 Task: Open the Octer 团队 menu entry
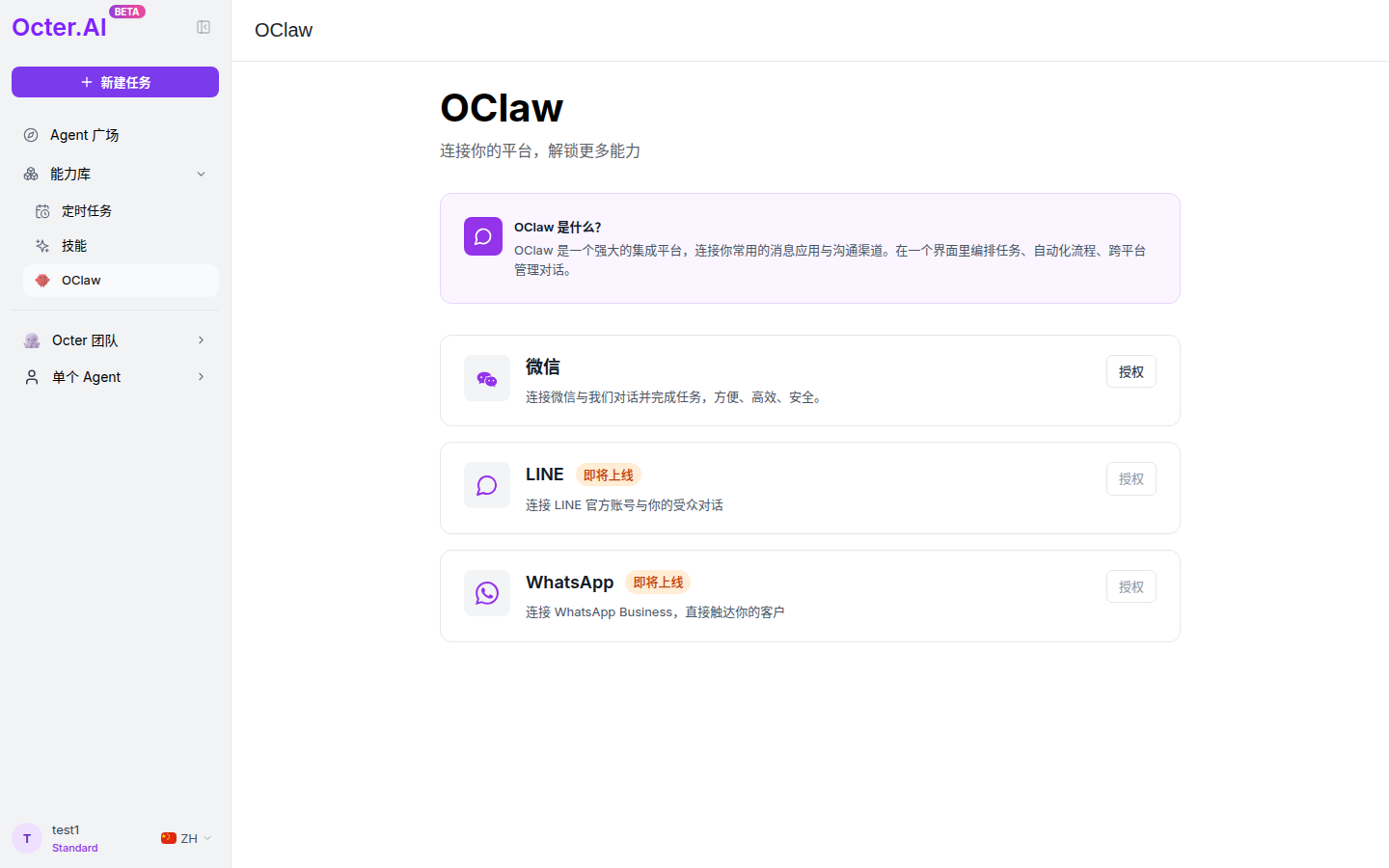click(x=115, y=340)
